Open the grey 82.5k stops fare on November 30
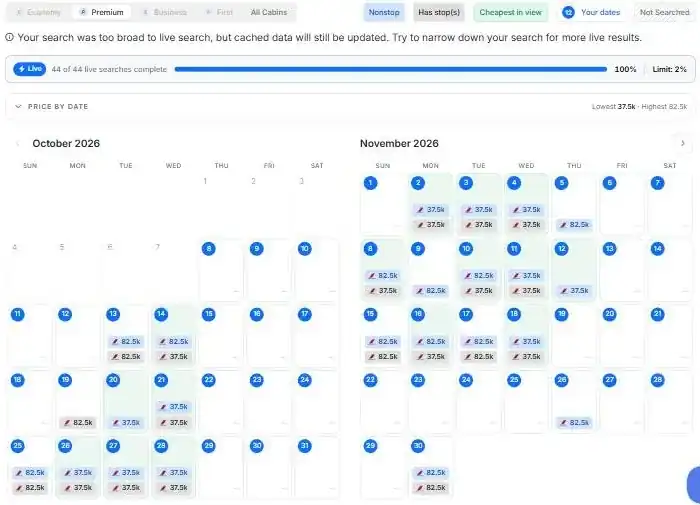Image resolution: width=700 pixels, height=505 pixels. point(431,488)
